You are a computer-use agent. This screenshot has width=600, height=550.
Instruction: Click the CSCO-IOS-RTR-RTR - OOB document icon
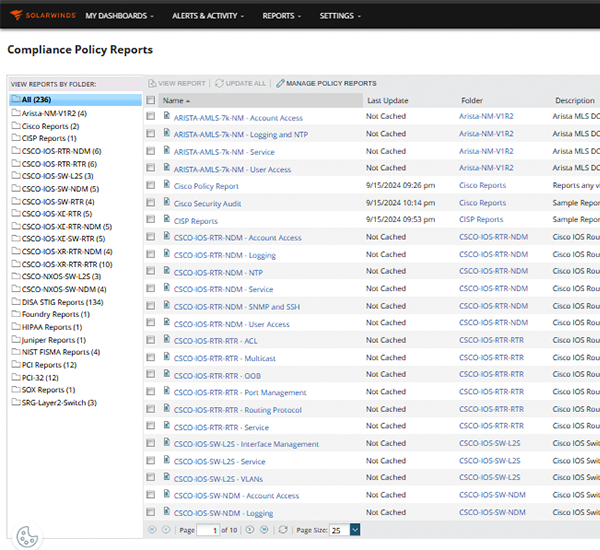(x=166, y=373)
